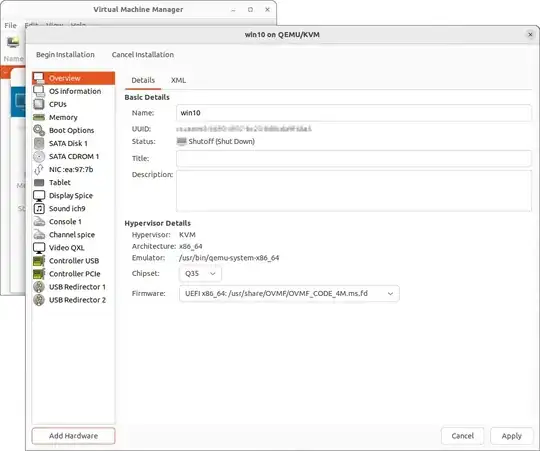The image size is (540, 451).
Task: Open the Firmware UEFI dropdown
Action: (x=289, y=294)
